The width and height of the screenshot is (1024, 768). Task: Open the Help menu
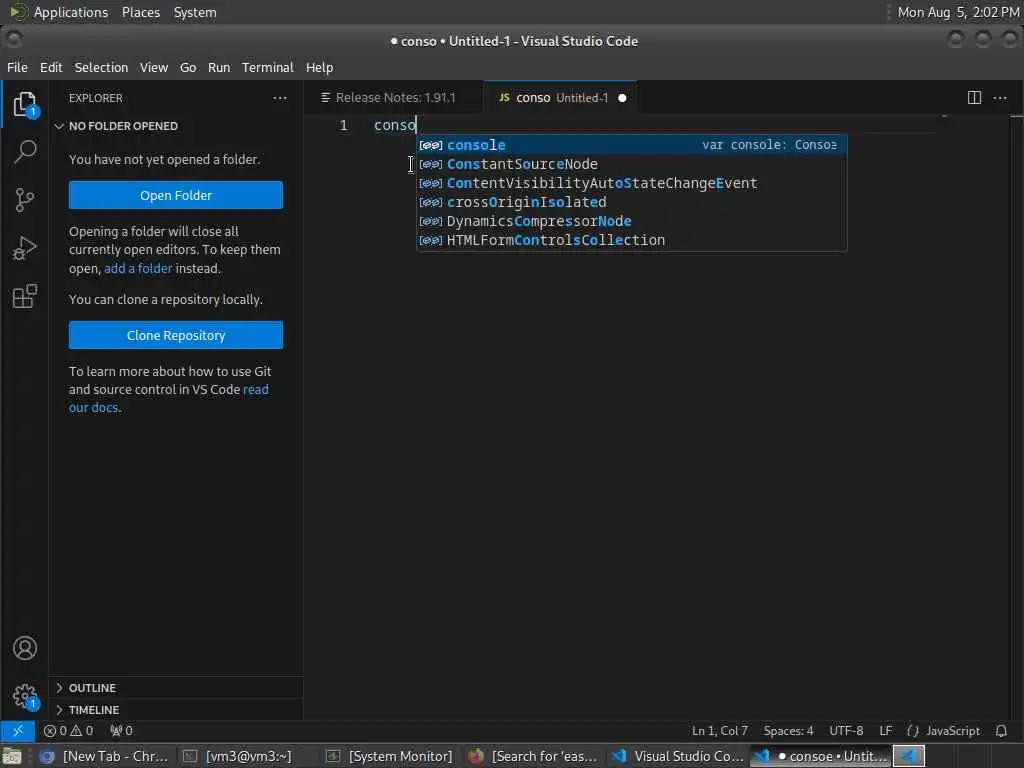coord(319,67)
